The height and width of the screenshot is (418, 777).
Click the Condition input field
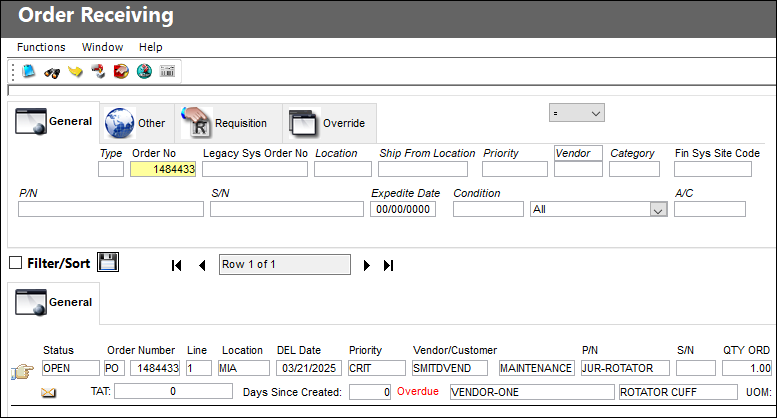pyautogui.click(x=488, y=209)
